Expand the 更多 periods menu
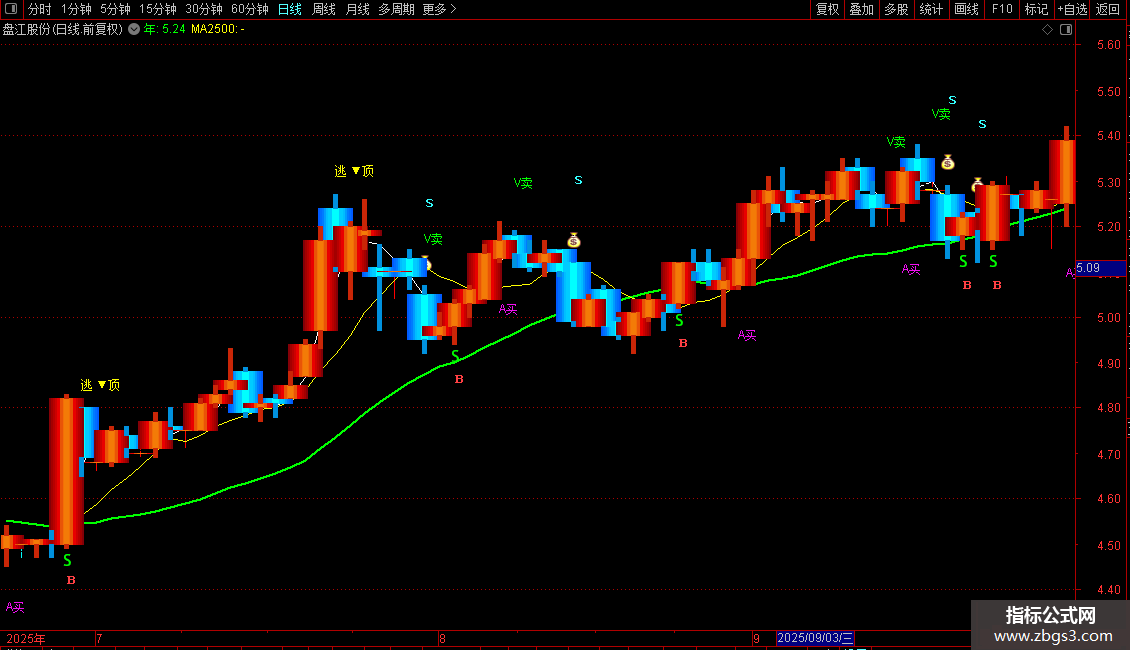 coord(439,9)
